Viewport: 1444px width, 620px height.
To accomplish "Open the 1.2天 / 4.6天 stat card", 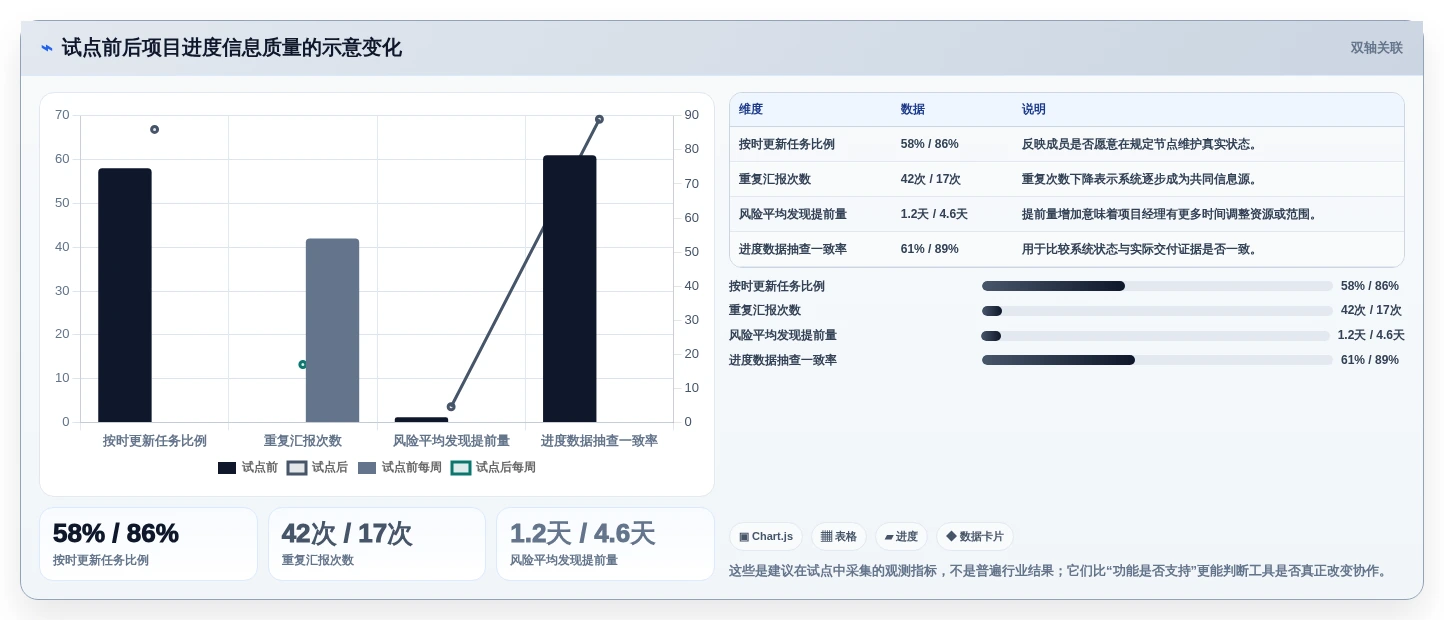I will click(605, 544).
